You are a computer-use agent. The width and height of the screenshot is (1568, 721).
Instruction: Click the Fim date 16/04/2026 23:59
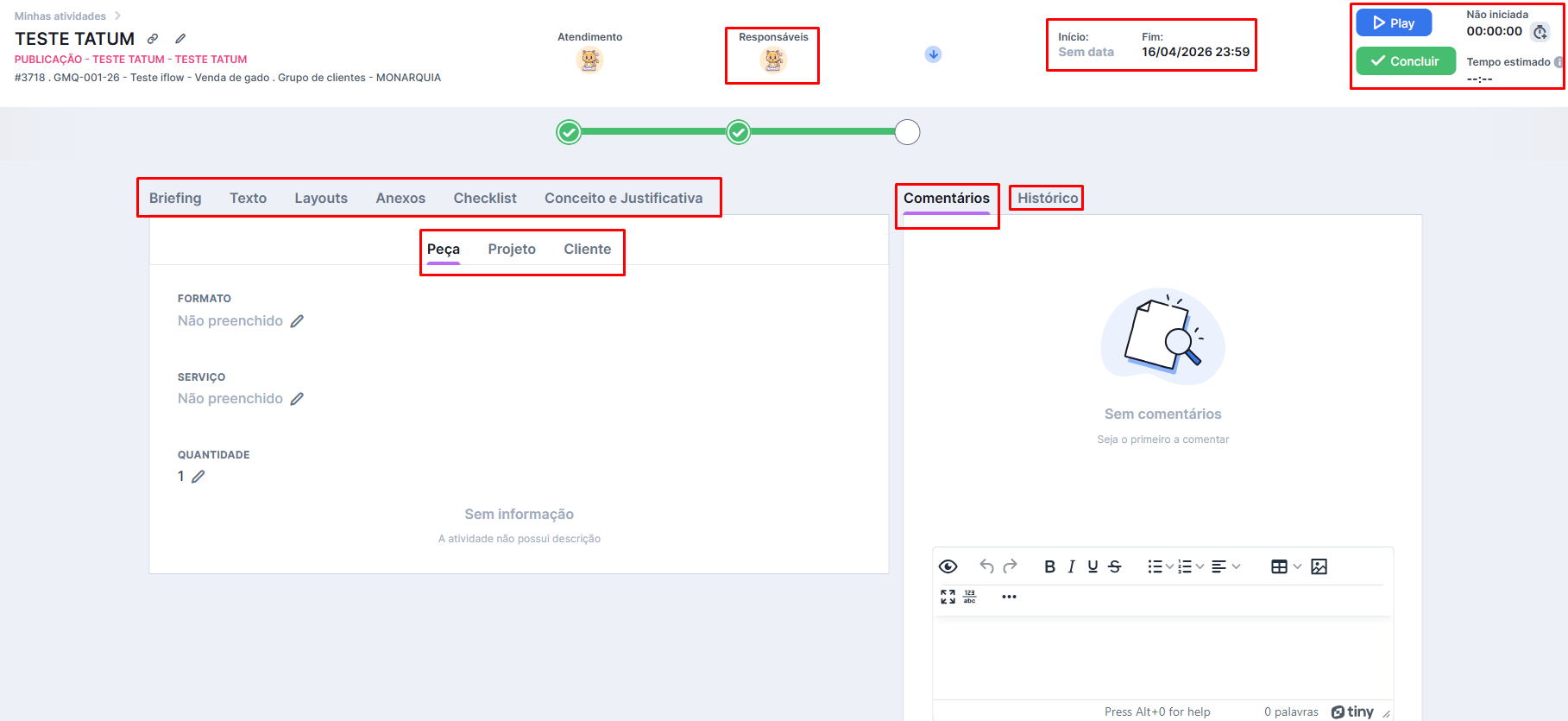click(1195, 52)
